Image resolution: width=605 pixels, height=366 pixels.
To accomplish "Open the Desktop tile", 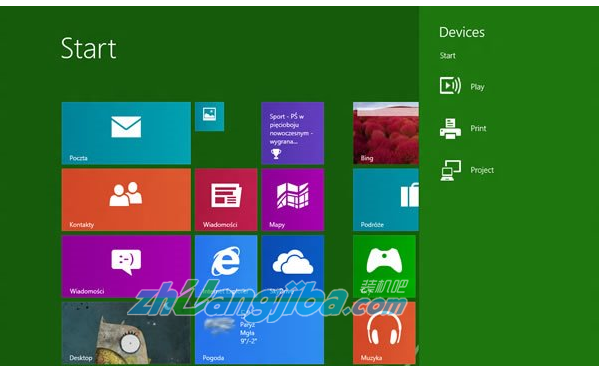I will 126,333.
